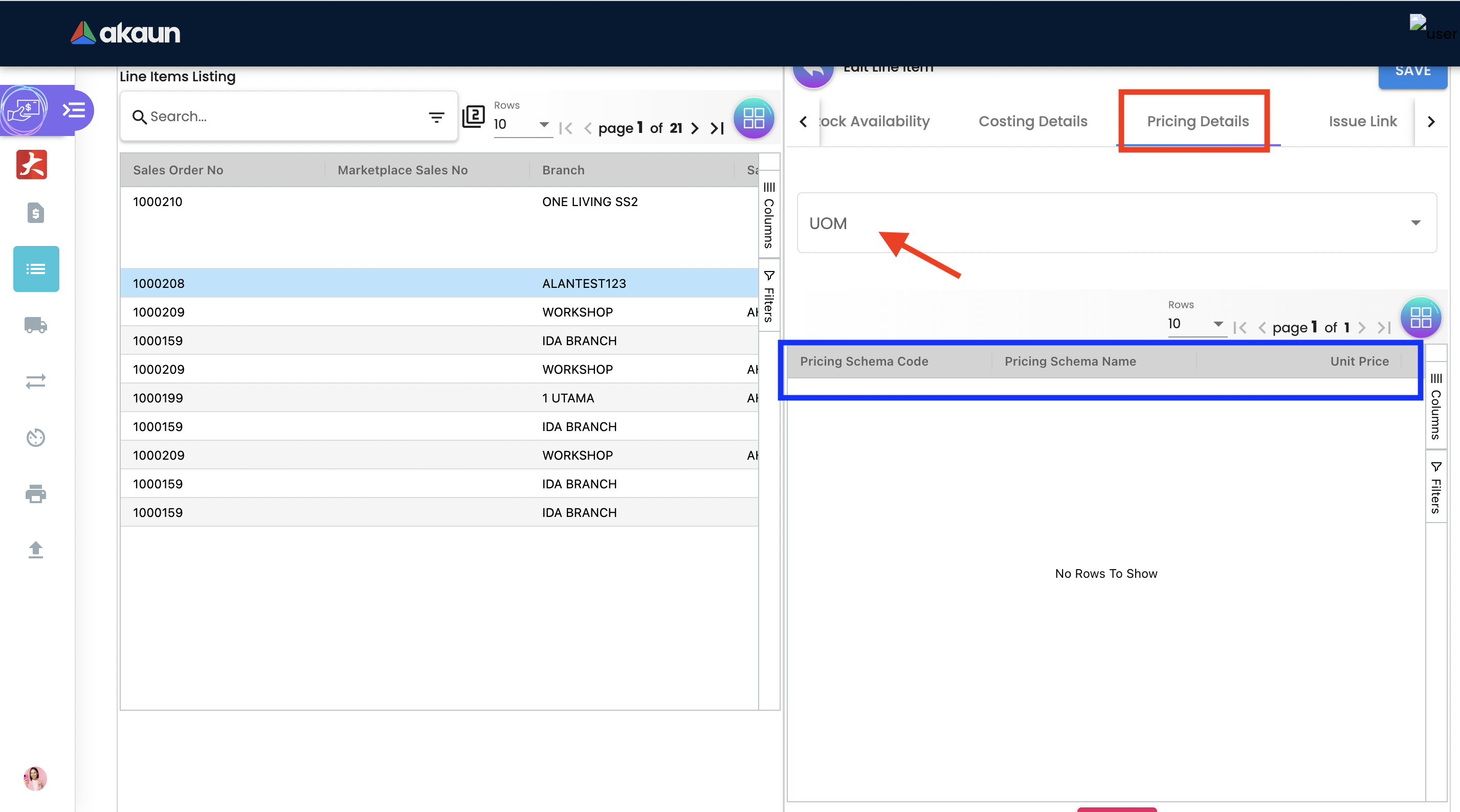Go to next page in listing
Screen dimensions: 1460x812
695,129
